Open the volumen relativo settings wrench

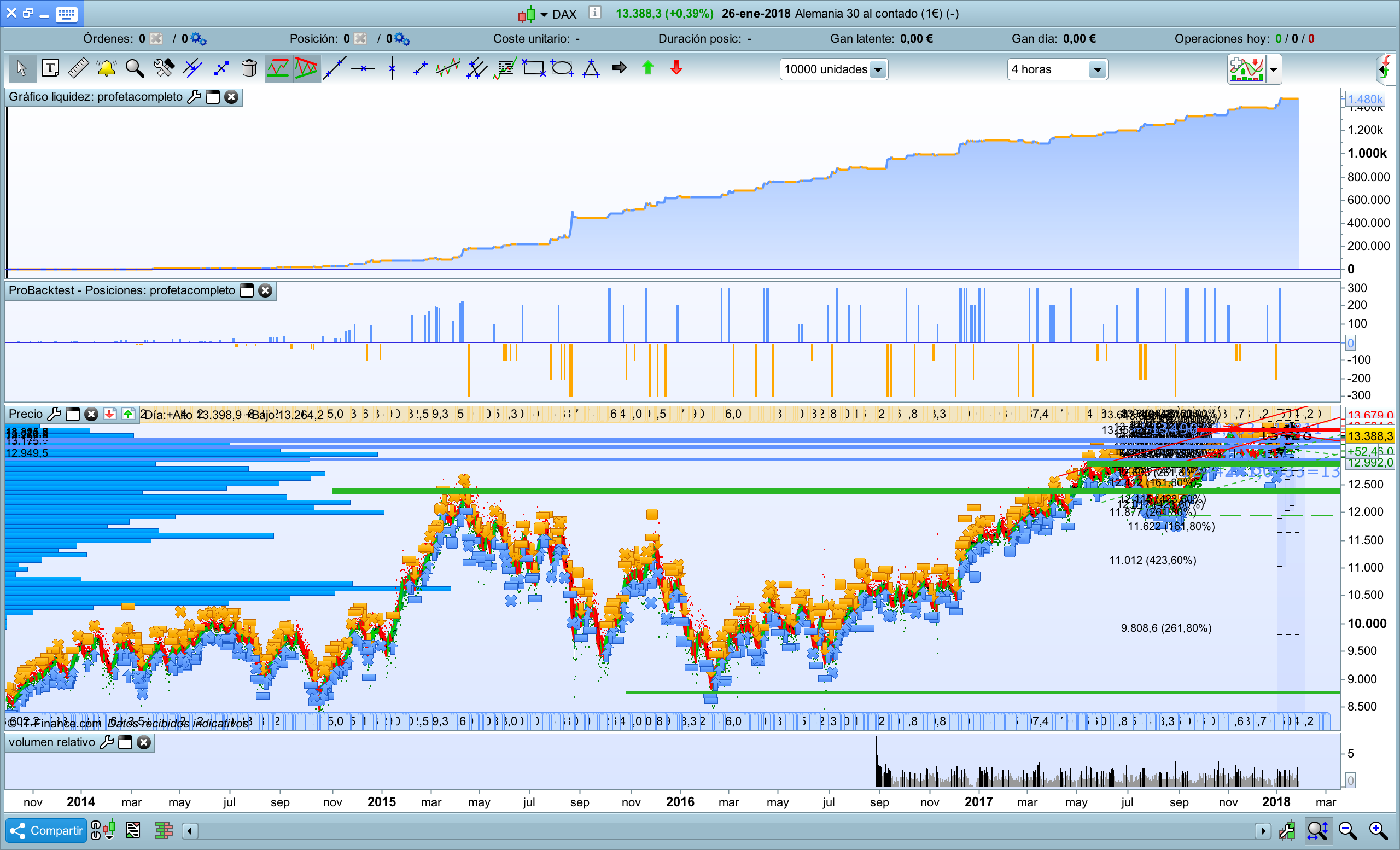point(106,743)
